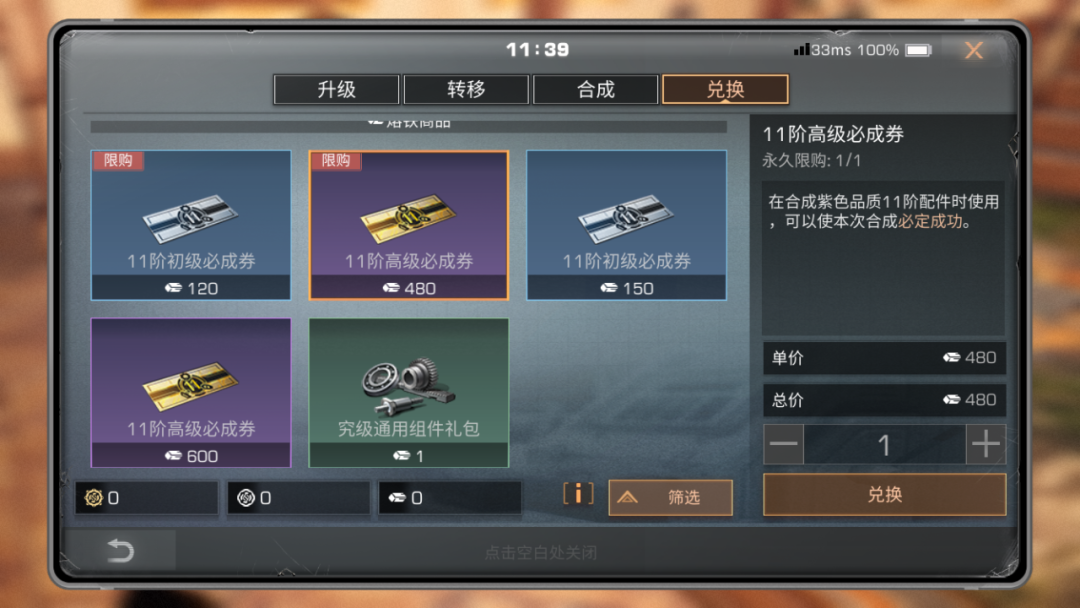
Task: Open the 合成 tab
Action: pos(596,90)
